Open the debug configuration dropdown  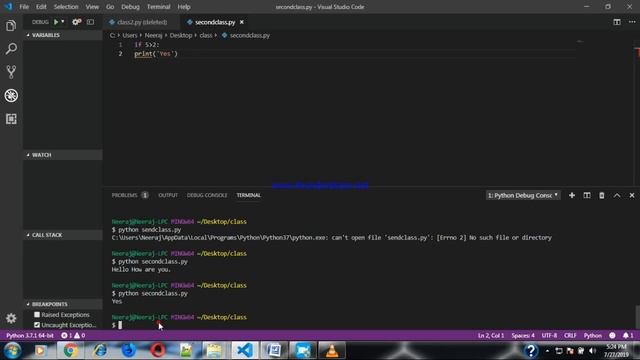[x=63, y=22]
